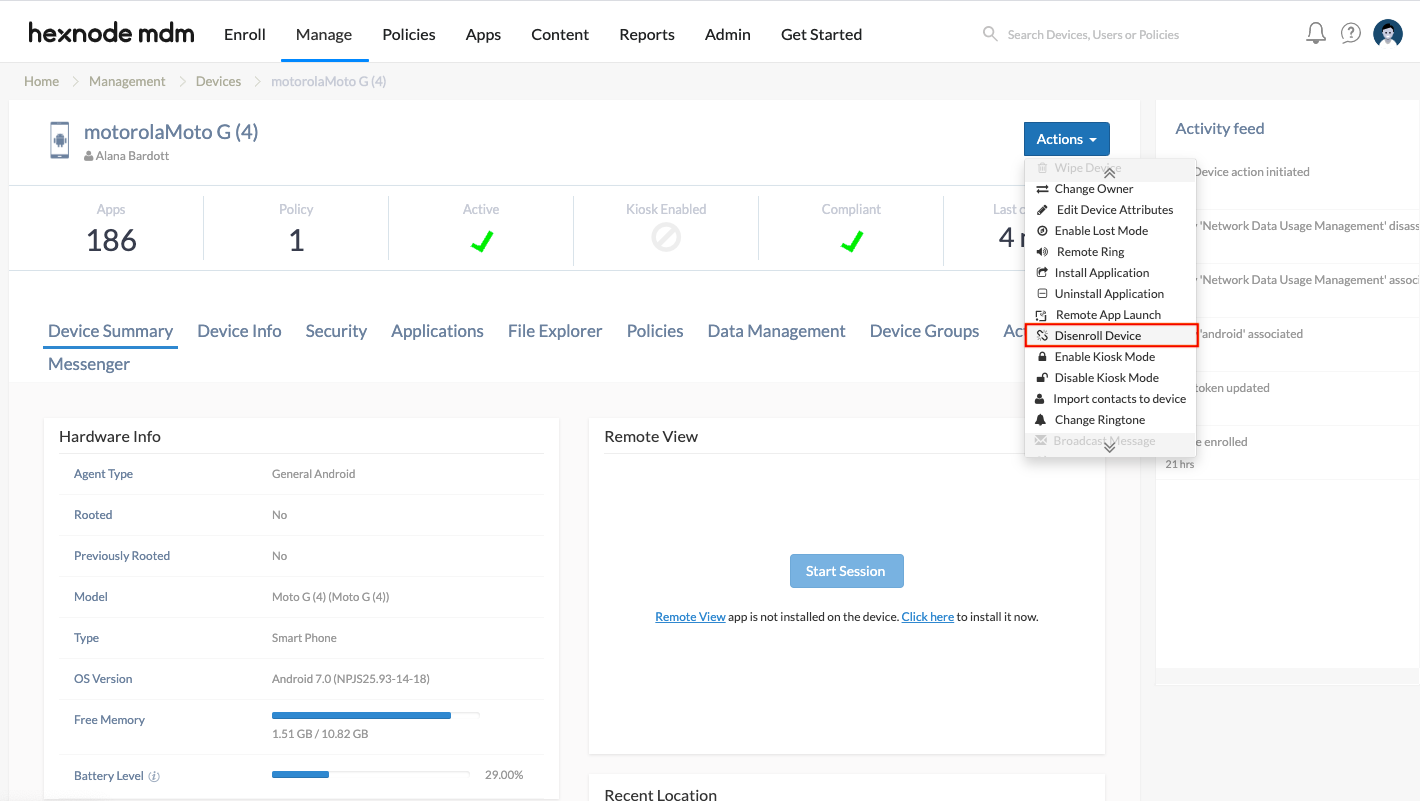
Task: Click the Battery Level info icon
Action: click(154, 776)
